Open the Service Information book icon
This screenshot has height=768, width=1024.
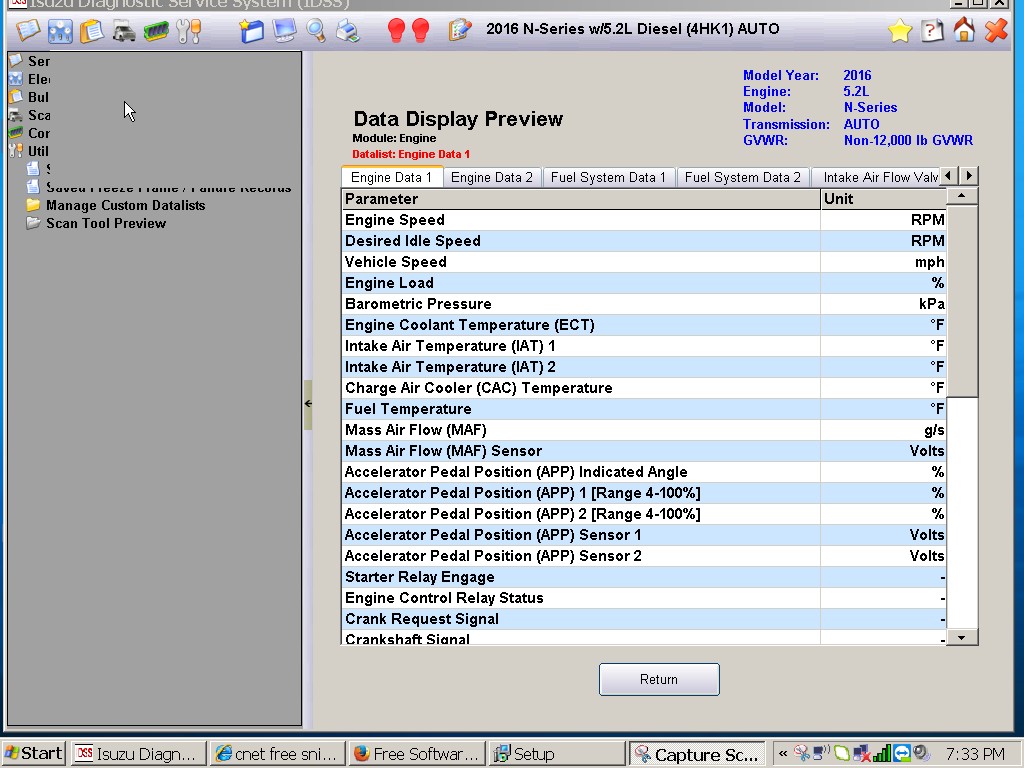point(27,30)
